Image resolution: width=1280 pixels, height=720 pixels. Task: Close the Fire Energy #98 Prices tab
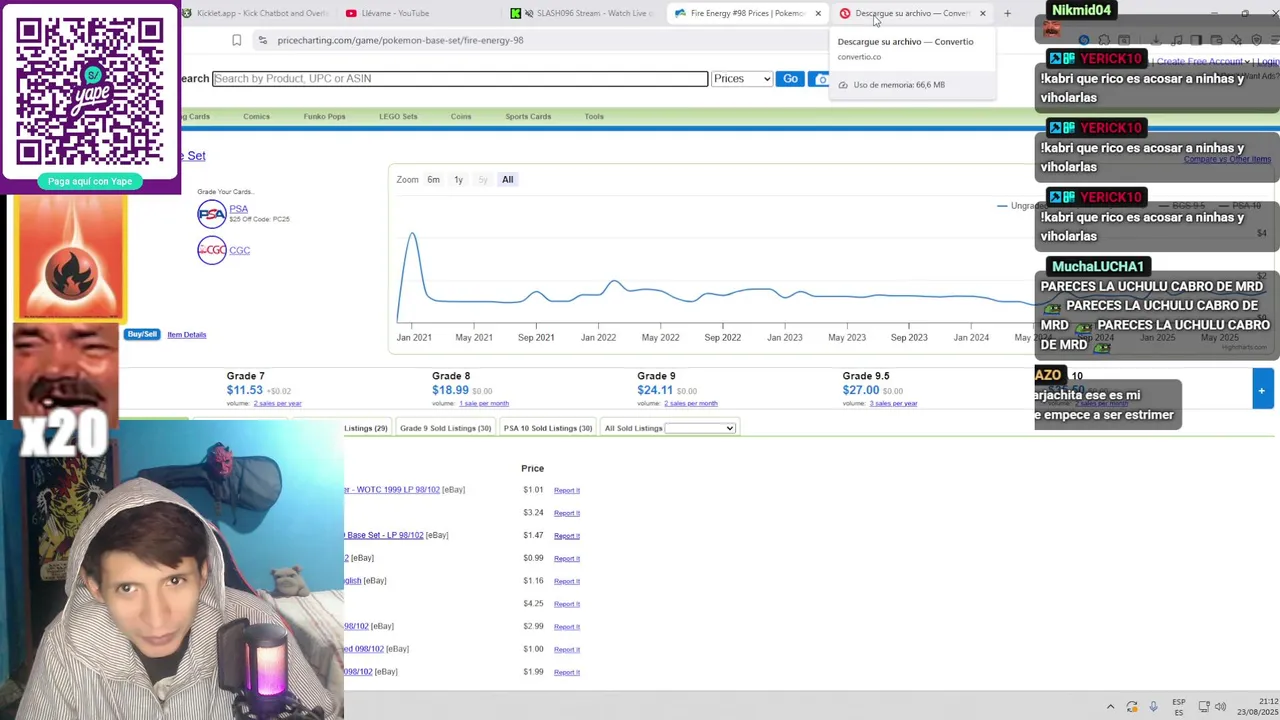tap(818, 13)
